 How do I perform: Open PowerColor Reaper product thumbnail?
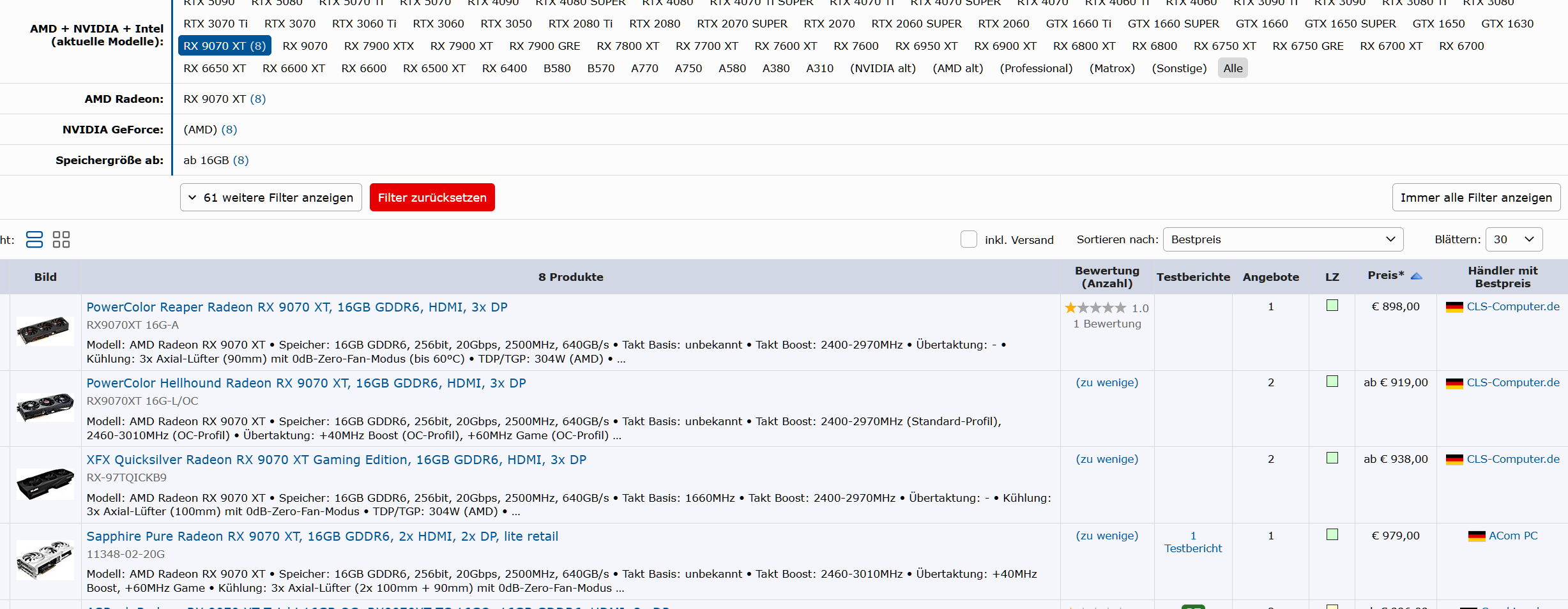pyautogui.click(x=45, y=331)
